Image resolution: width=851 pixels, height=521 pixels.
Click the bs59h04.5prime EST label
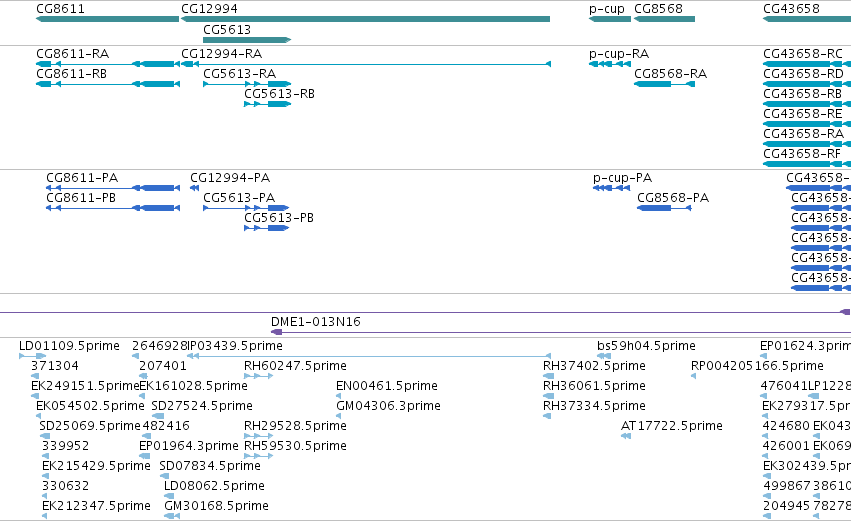646,346
